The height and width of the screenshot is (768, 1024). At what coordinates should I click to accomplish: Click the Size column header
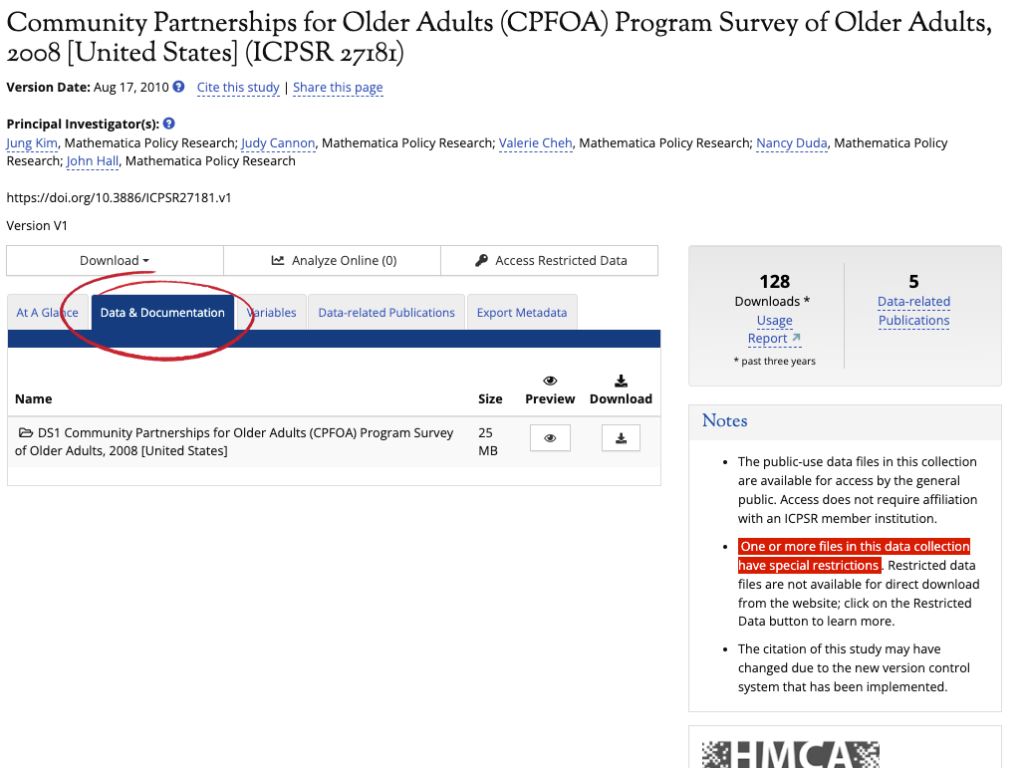pyautogui.click(x=490, y=399)
